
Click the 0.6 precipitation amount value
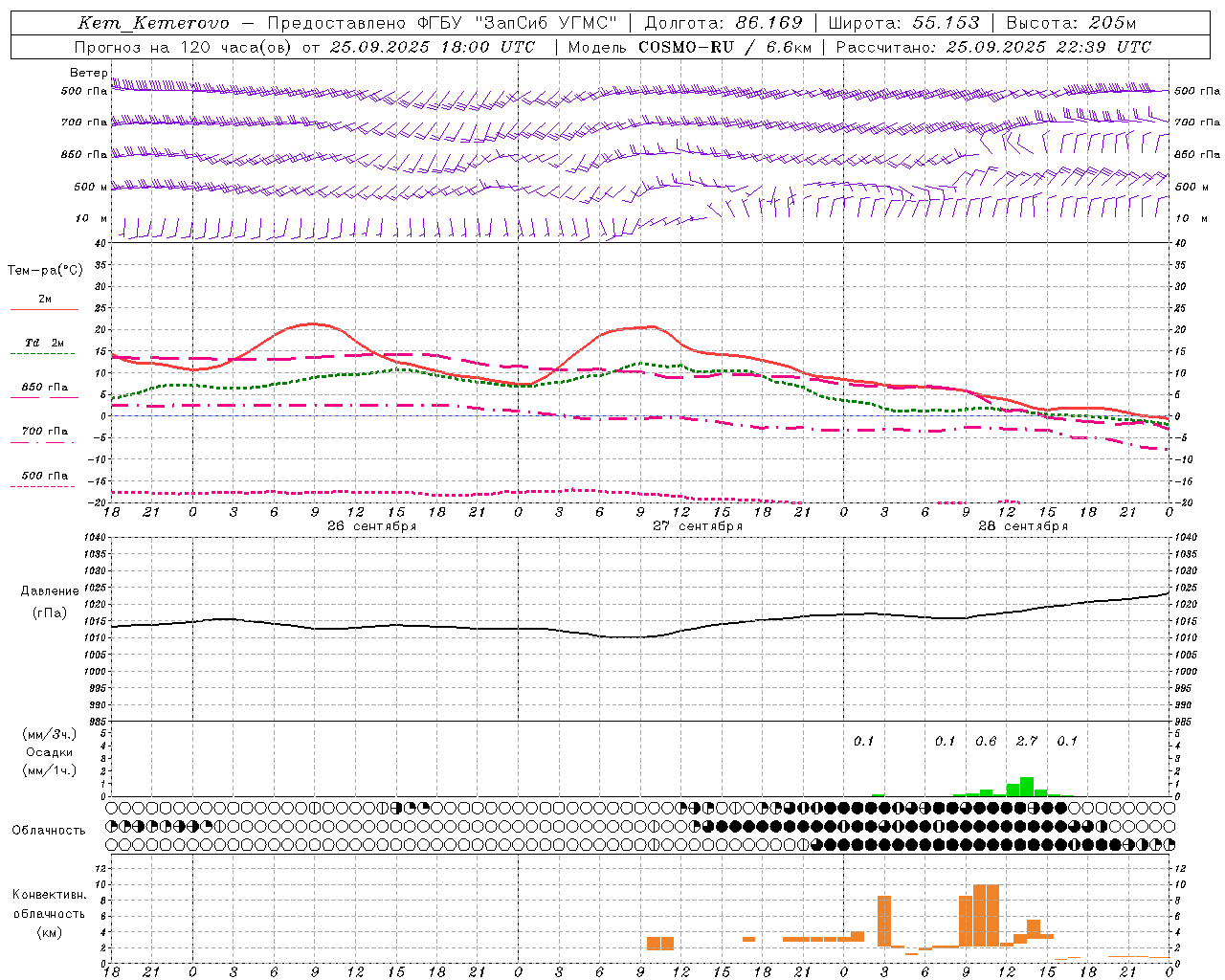[986, 742]
